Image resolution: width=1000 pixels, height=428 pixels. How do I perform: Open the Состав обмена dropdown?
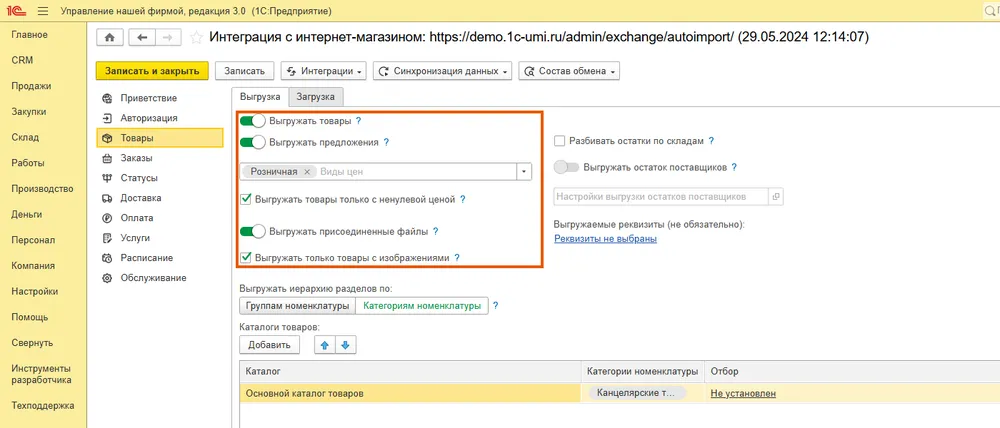[x=570, y=71]
